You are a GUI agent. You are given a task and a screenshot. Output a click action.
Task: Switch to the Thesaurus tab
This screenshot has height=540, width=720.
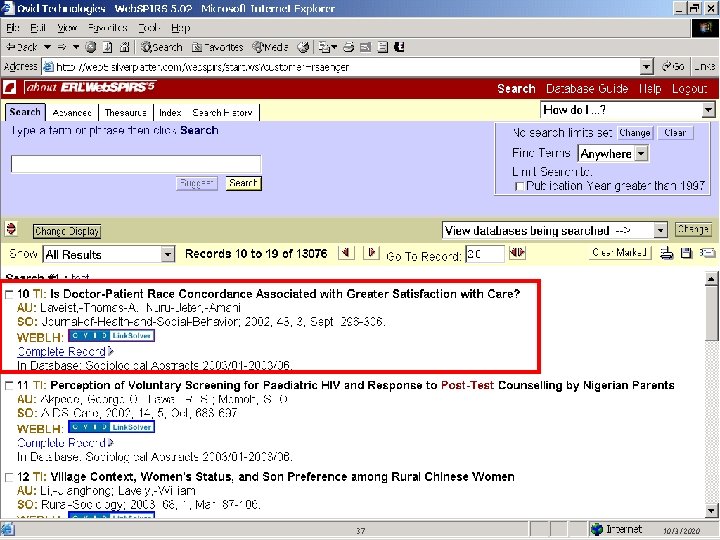click(x=125, y=112)
